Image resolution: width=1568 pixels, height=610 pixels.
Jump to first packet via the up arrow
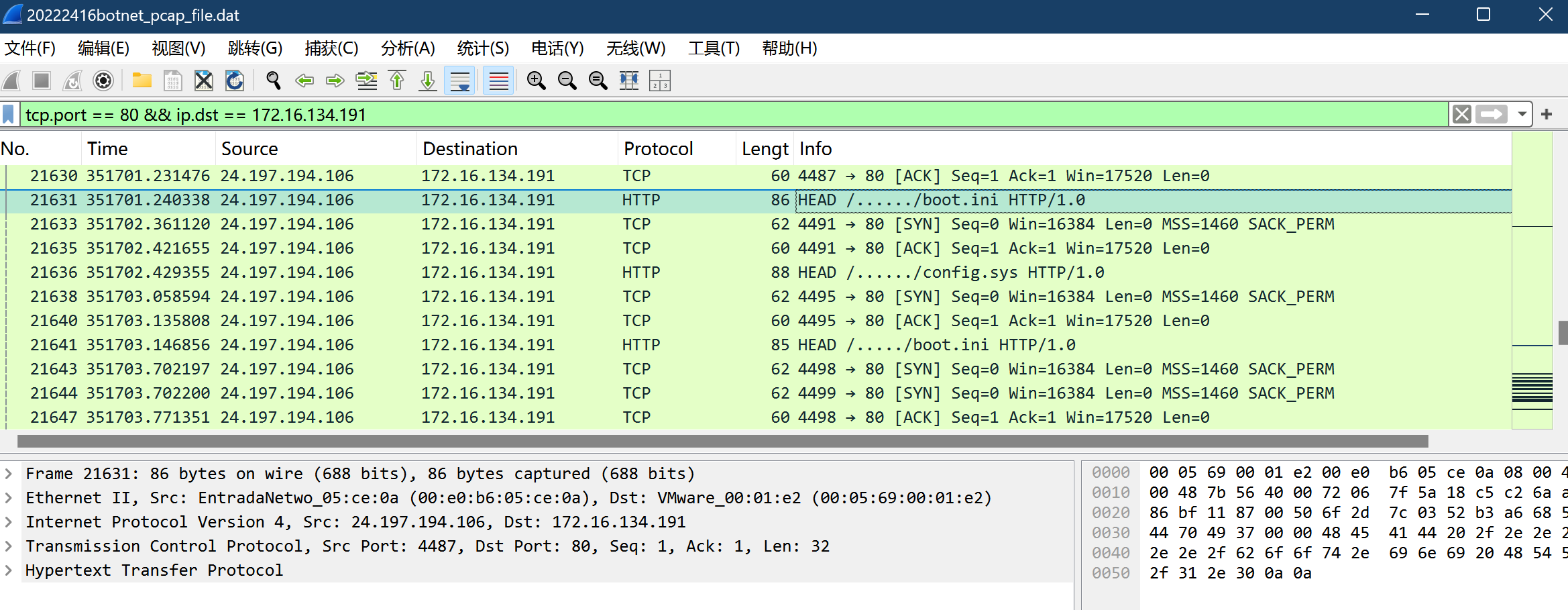tap(397, 81)
